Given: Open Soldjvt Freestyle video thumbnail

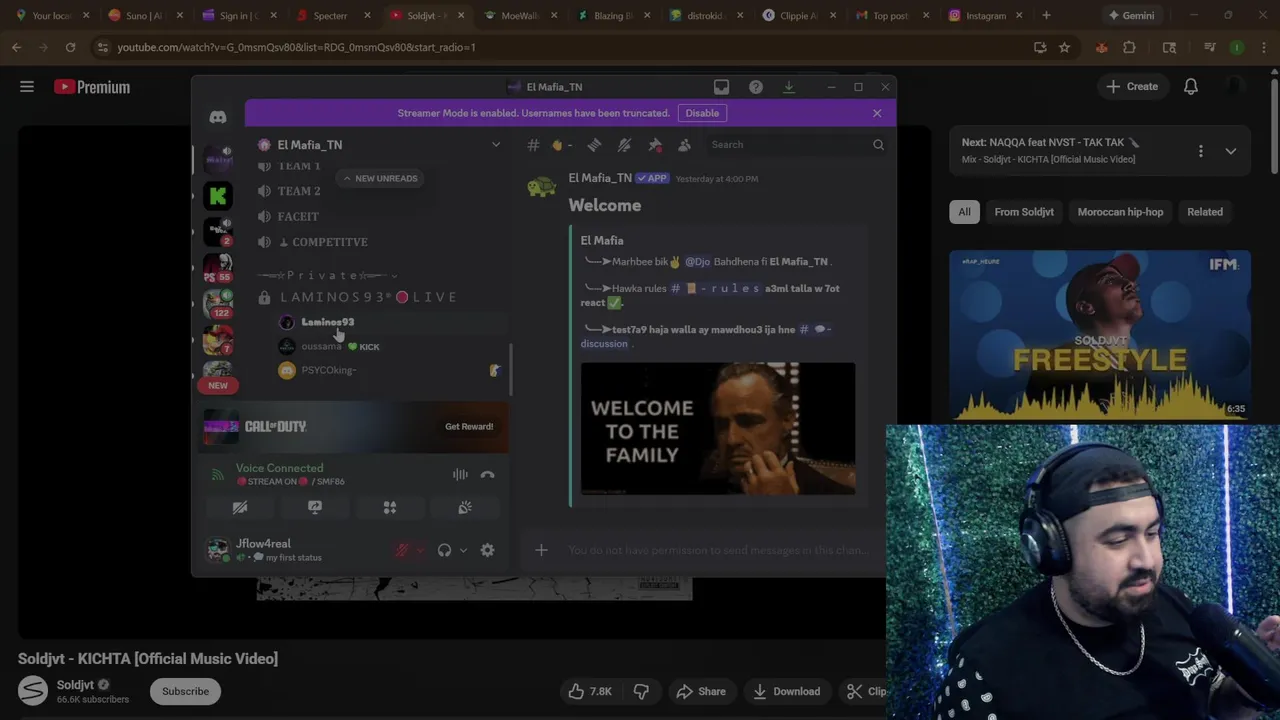Looking at the screenshot, I should click(1100, 335).
